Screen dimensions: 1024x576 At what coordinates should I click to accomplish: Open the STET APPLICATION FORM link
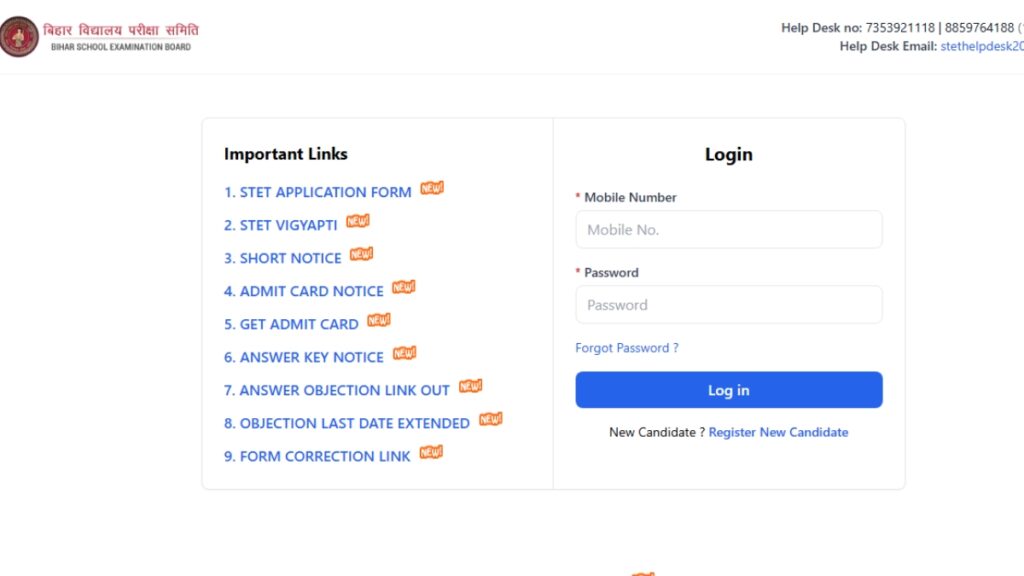pyautogui.click(x=322, y=192)
